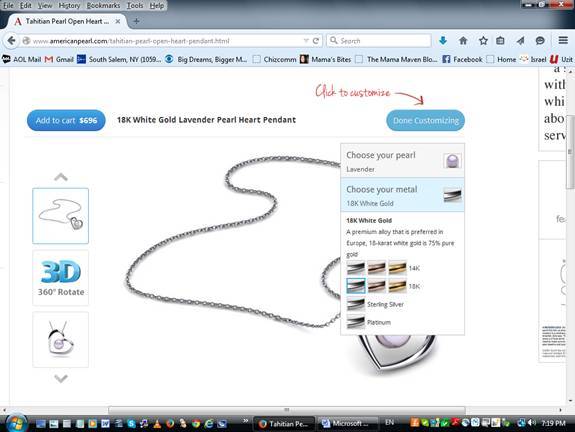Image resolution: width=575 pixels, height=432 pixels.
Task: Reload the page with the refresh icon
Action: click(316, 41)
